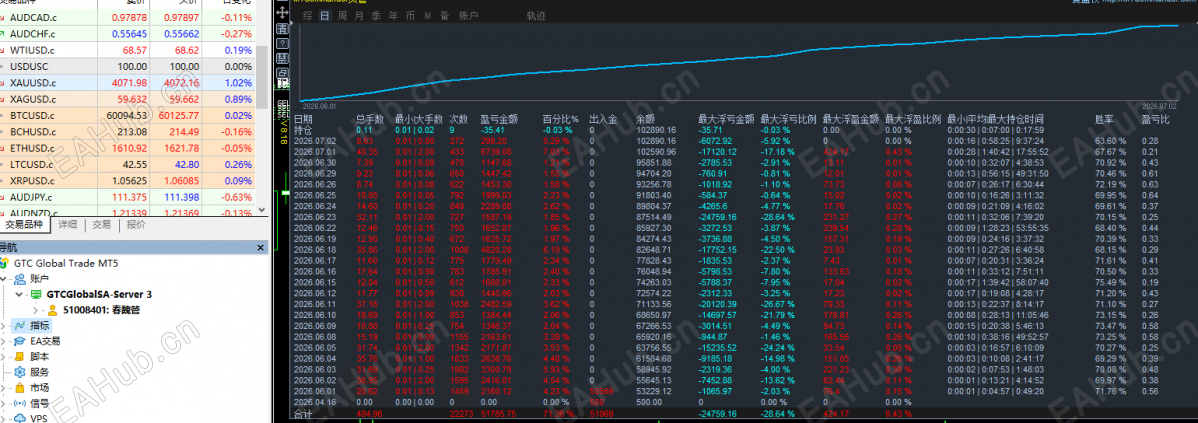Click the 盈亏金额 column header
Screen dimensions: 1198x423
tap(499, 119)
